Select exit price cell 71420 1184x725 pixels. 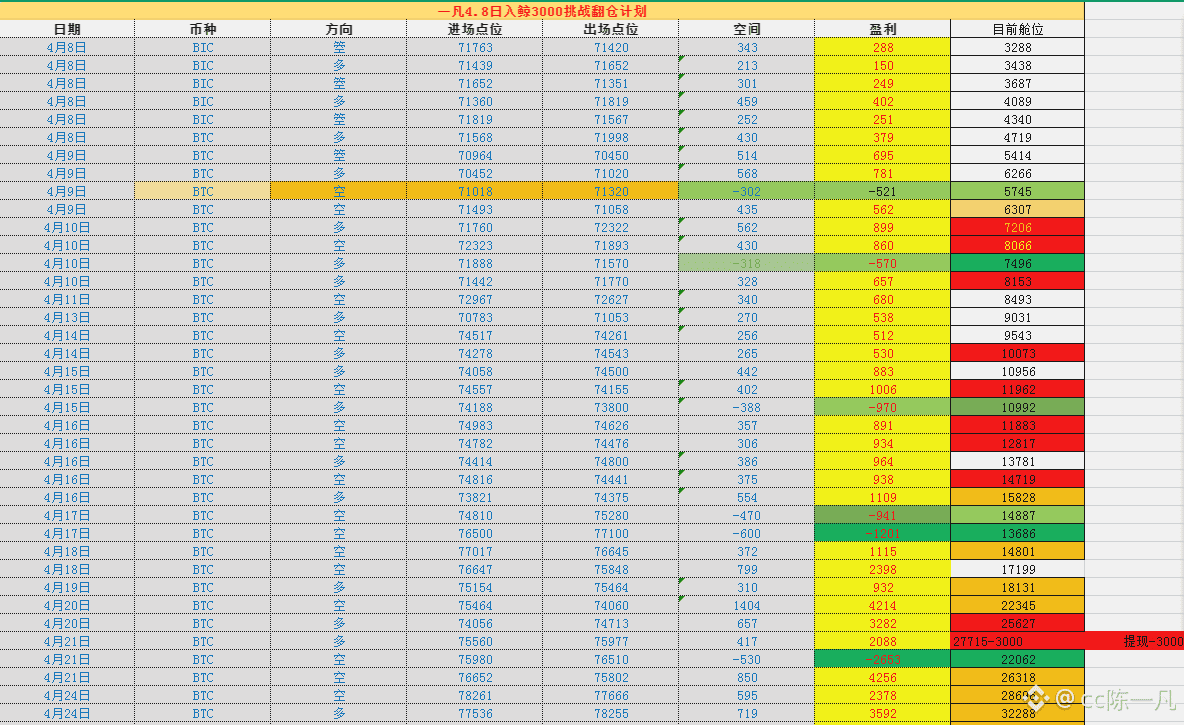click(x=610, y=47)
